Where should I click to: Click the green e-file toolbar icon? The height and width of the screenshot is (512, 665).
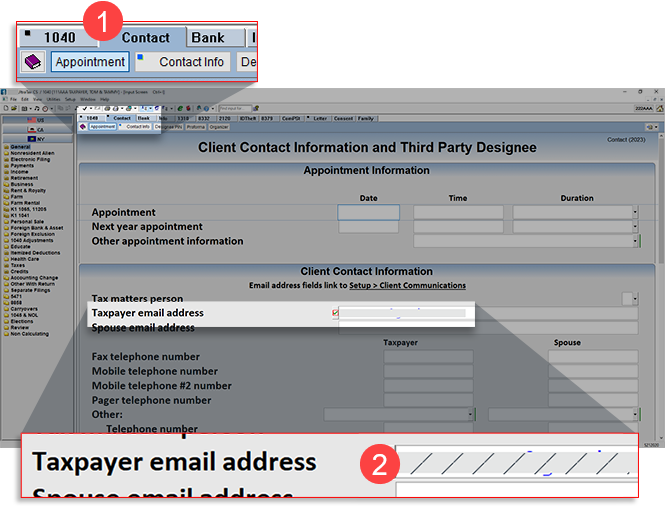coord(180,108)
